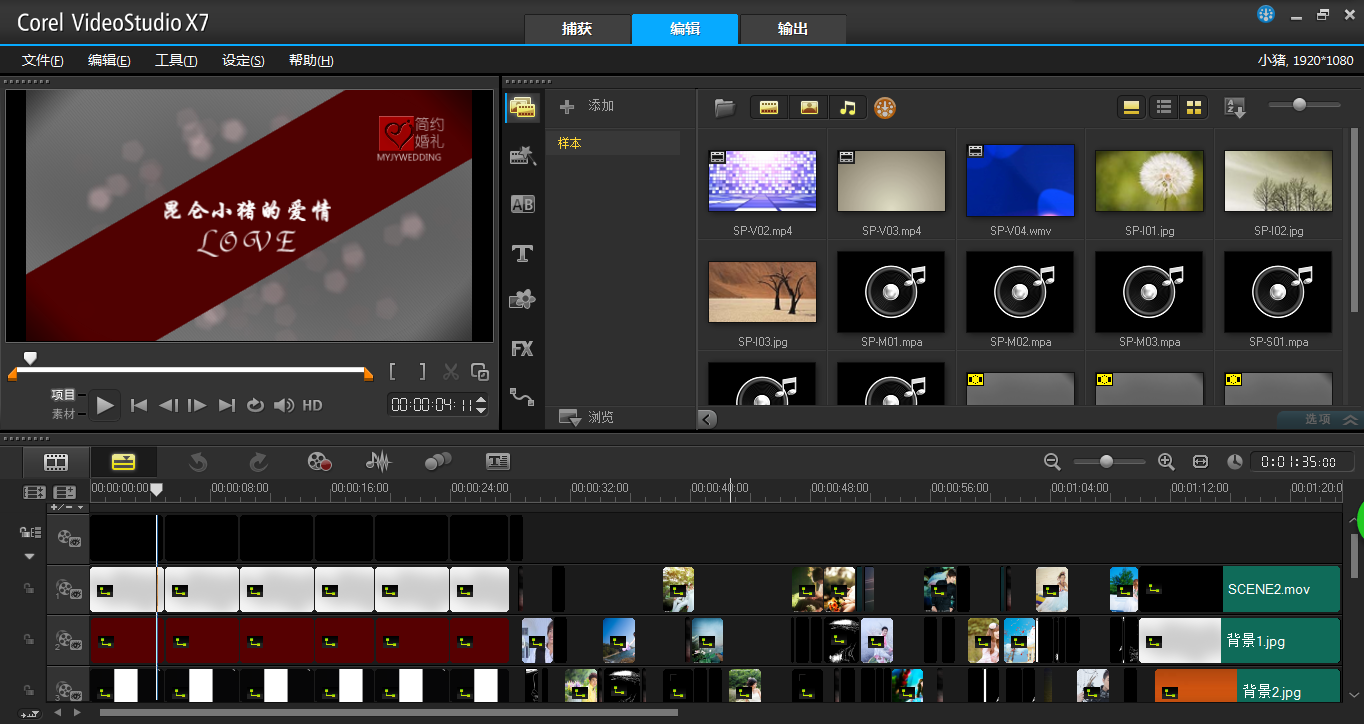Switch library to thumbnail view
The height and width of the screenshot is (724, 1364).
(x=1194, y=107)
